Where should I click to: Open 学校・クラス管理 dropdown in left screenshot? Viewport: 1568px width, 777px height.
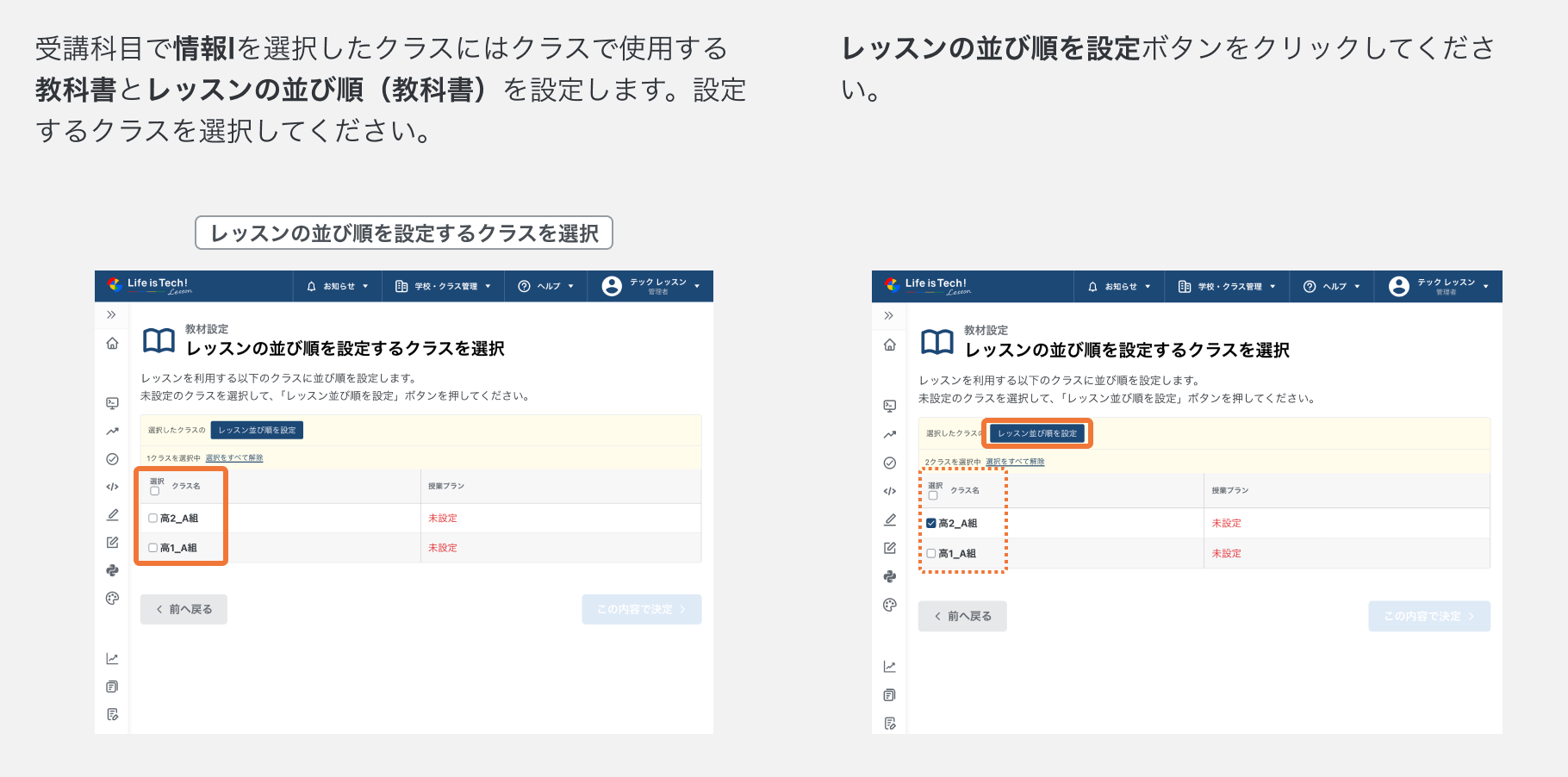443,286
